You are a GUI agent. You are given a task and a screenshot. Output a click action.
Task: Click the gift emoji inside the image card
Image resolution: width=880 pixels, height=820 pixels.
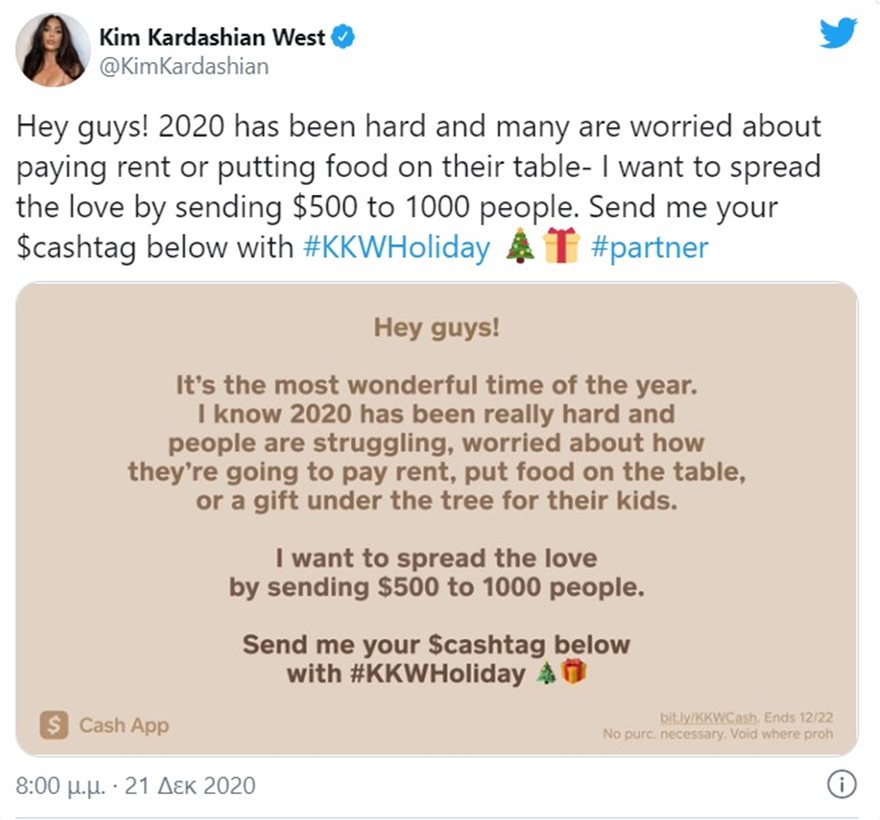(573, 672)
